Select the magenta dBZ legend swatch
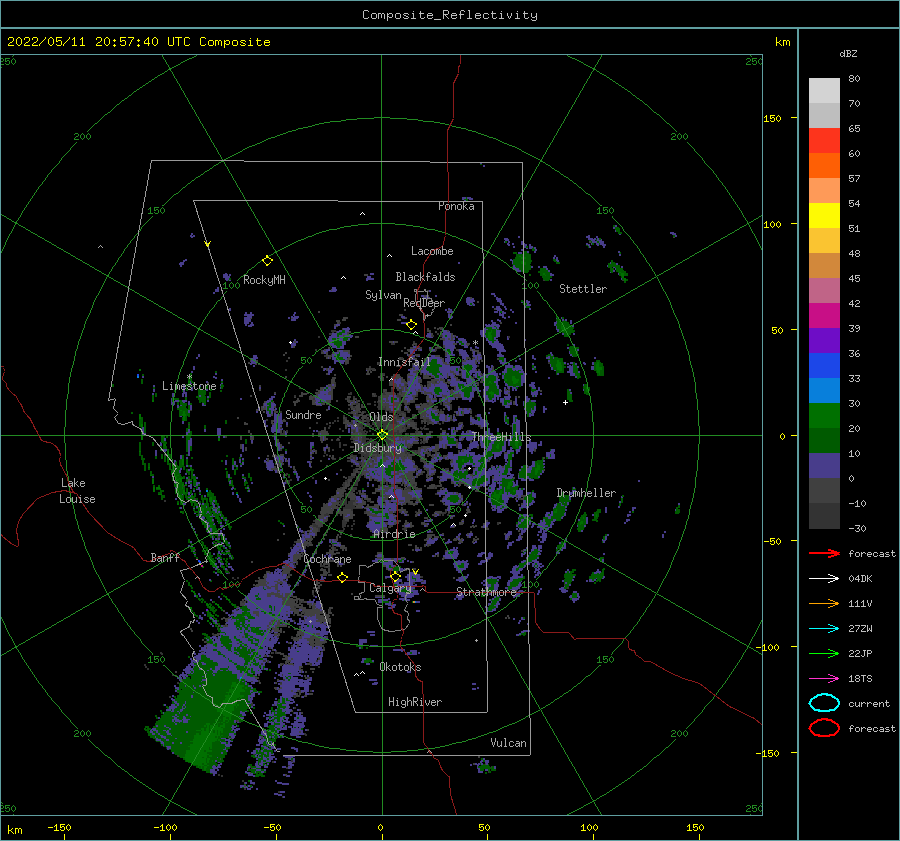Viewport: 900px width, 841px height. click(x=824, y=316)
